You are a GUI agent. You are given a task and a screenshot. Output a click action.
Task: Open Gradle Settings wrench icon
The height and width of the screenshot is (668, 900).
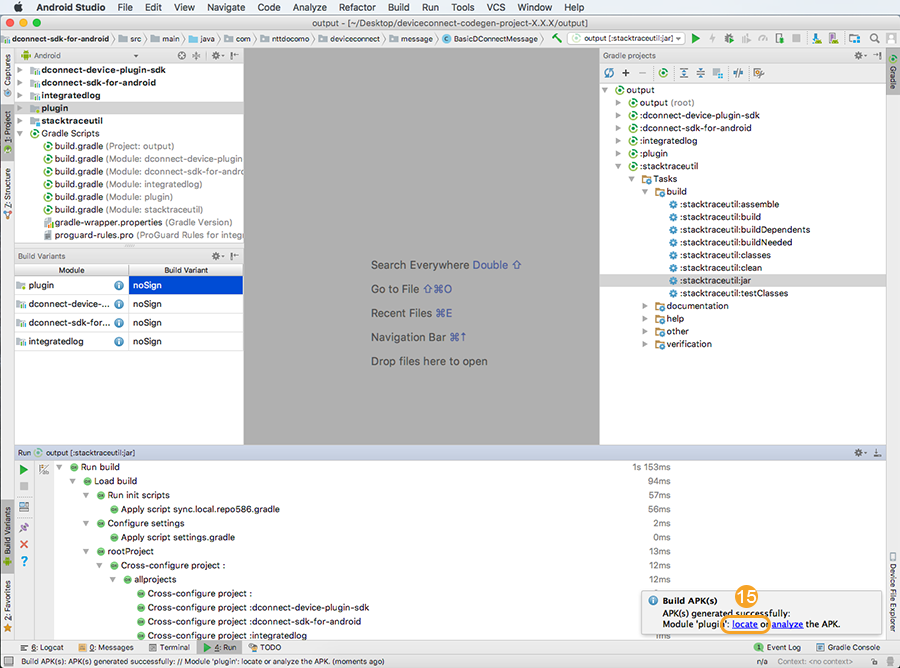pos(759,73)
